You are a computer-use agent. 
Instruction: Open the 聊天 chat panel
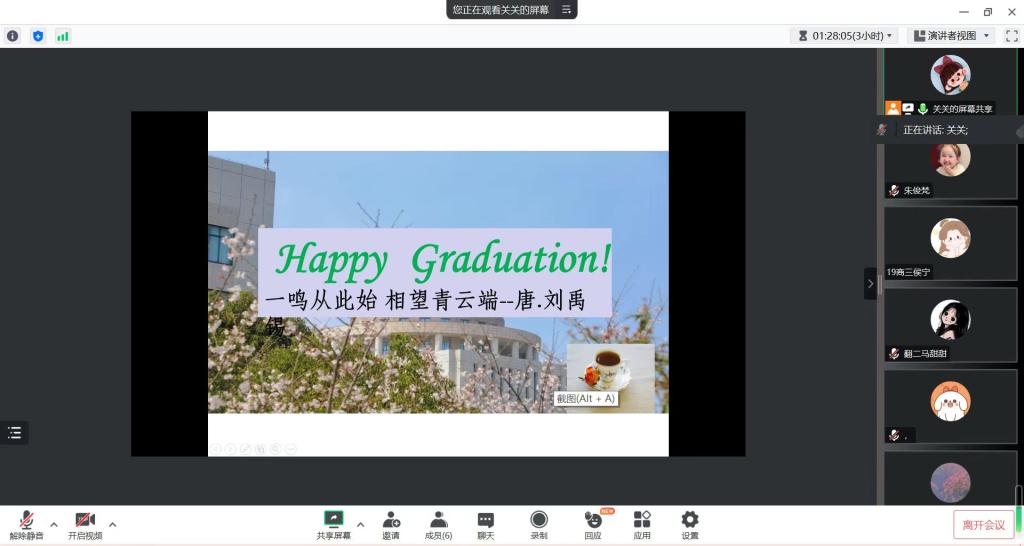point(485,525)
